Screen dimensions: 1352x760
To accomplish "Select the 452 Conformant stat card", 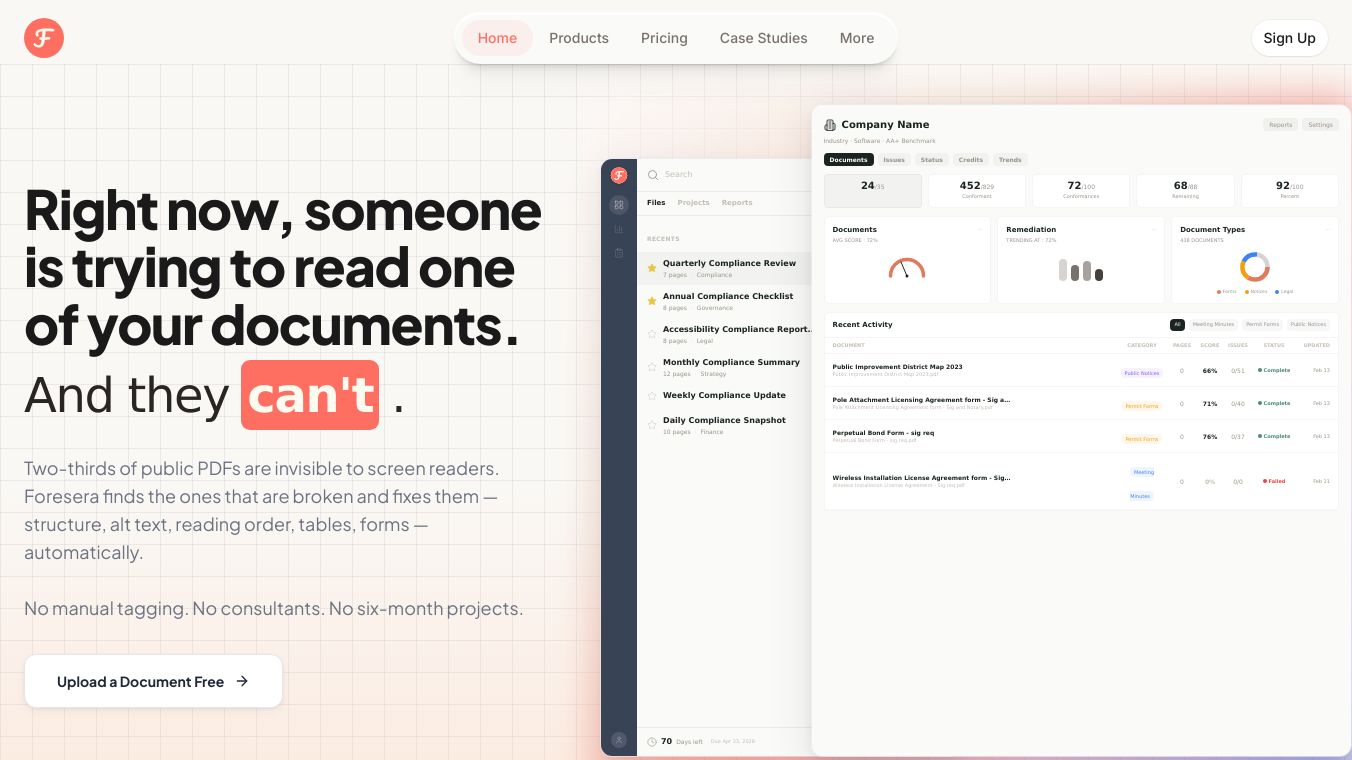I will (x=977, y=191).
